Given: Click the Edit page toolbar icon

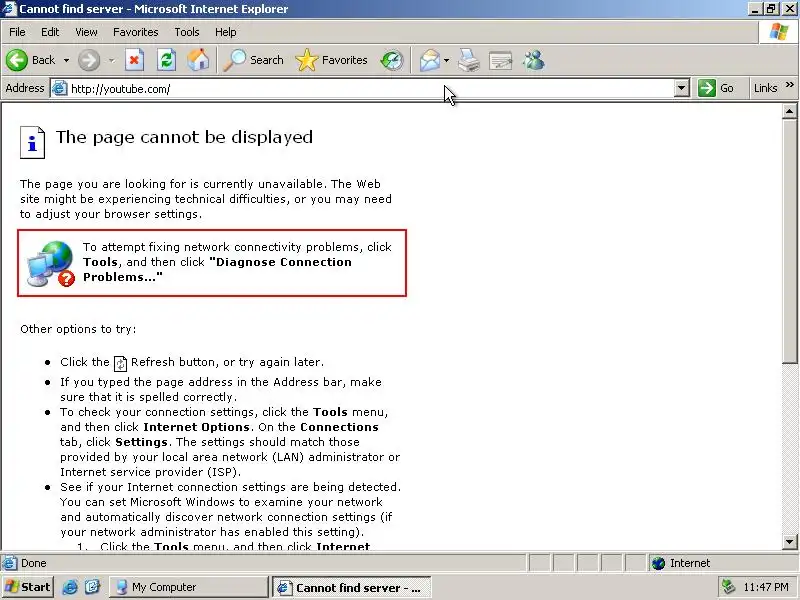Looking at the screenshot, I should point(501,60).
